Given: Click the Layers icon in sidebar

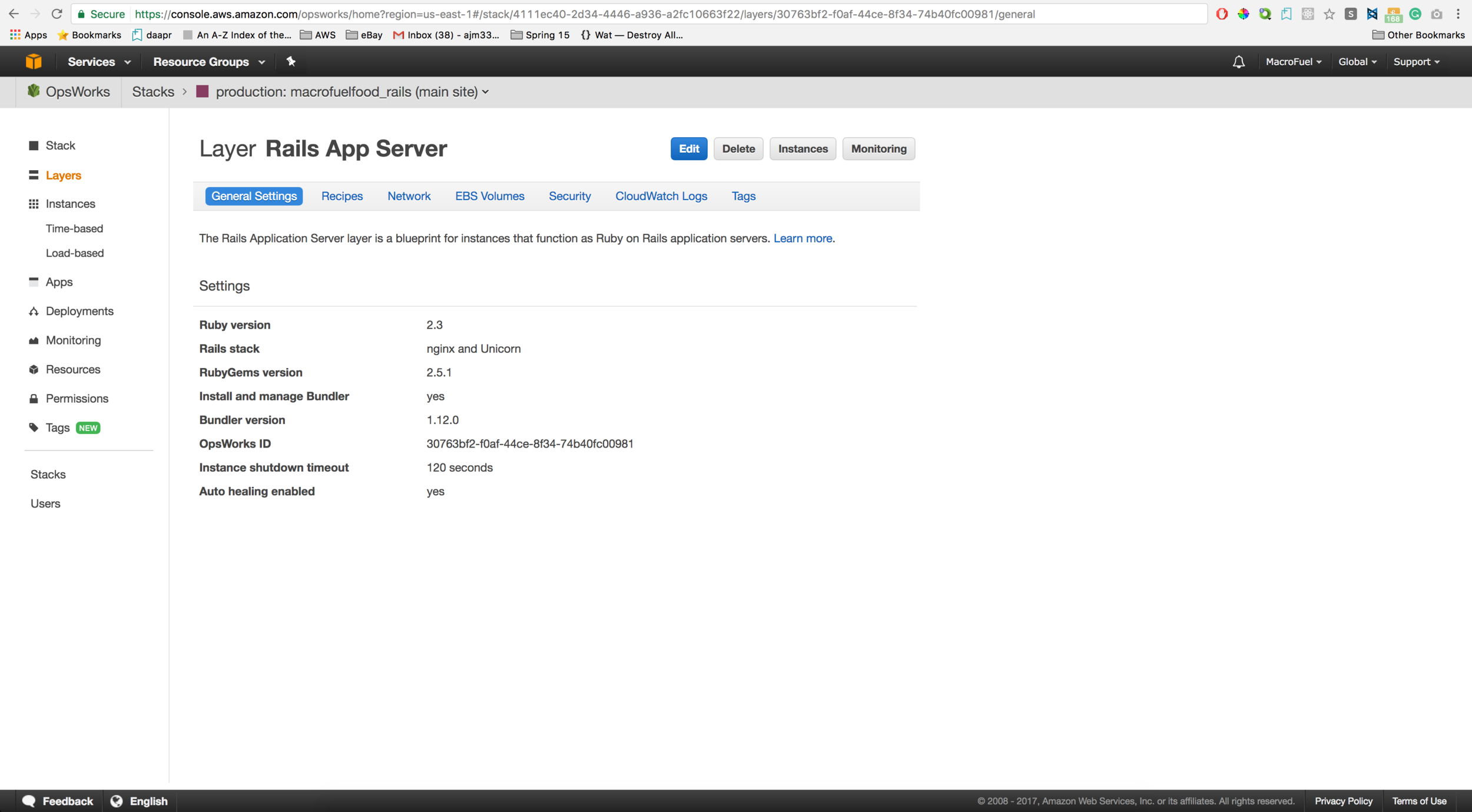Looking at the screenshot, I should [34, 175].
